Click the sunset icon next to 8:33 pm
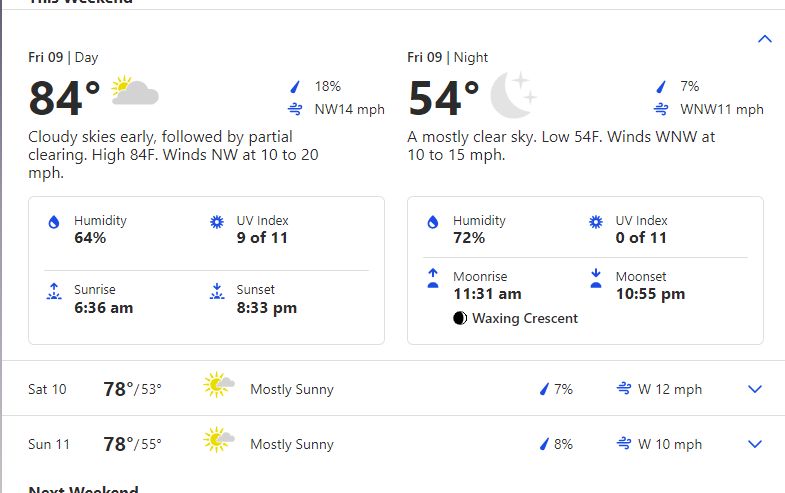Viewport: 785px width, 493px height. point(216,292)
